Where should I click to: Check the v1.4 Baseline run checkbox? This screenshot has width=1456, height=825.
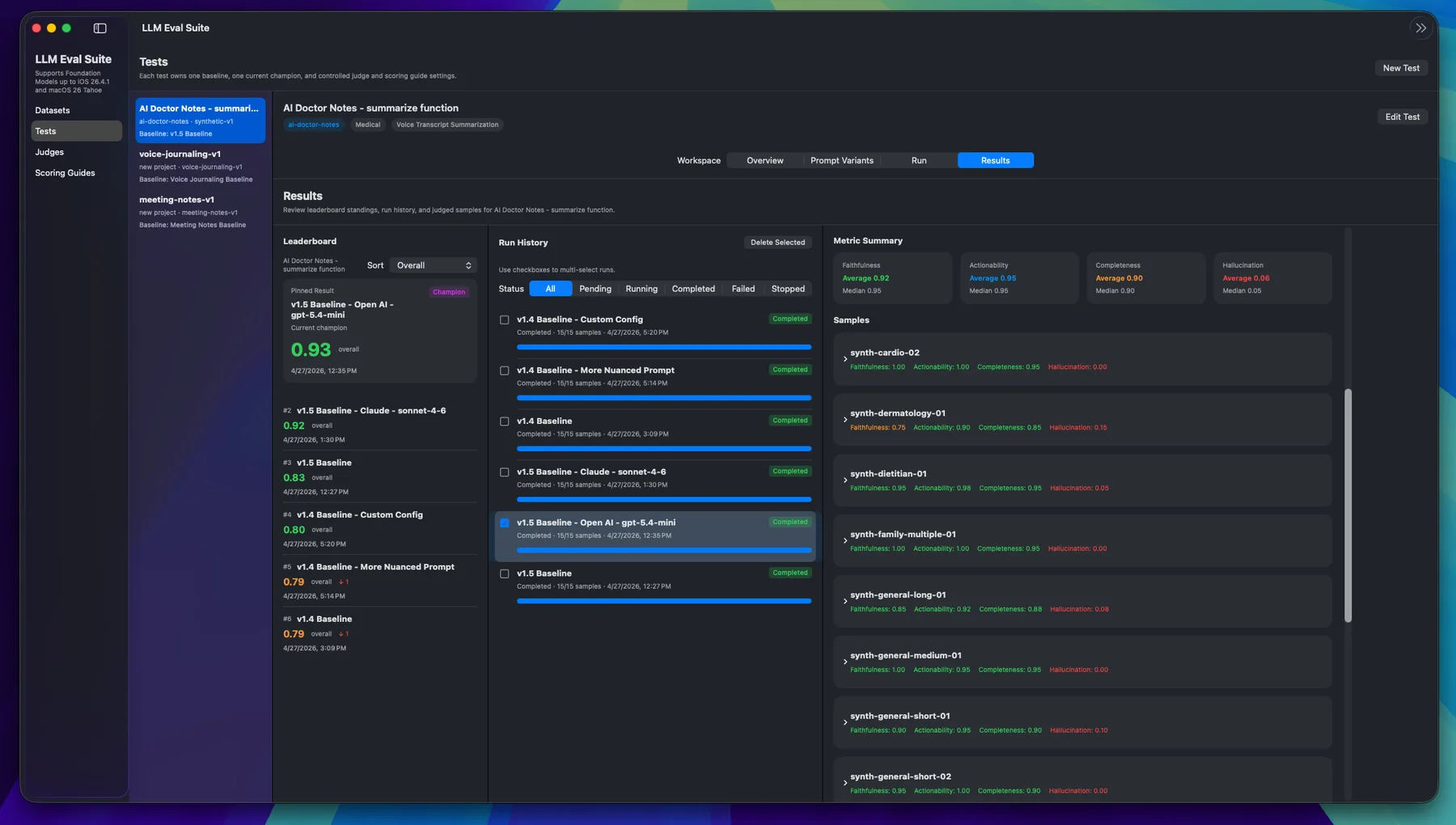505,422
